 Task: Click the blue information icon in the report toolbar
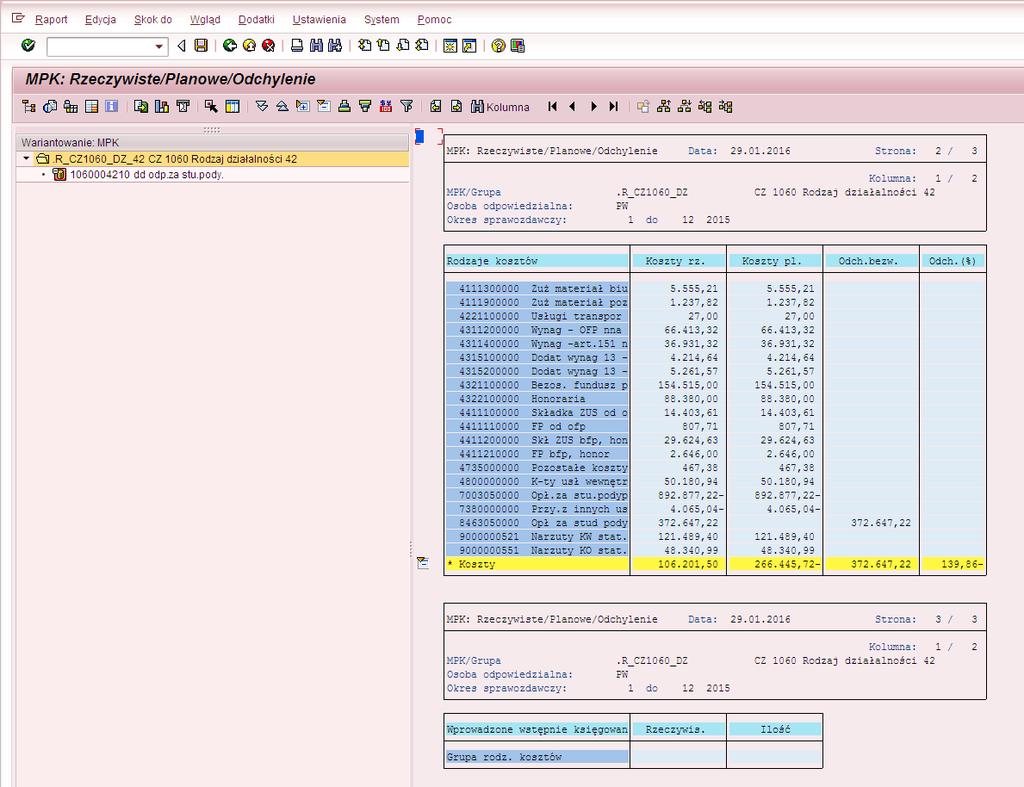point(112,106)
